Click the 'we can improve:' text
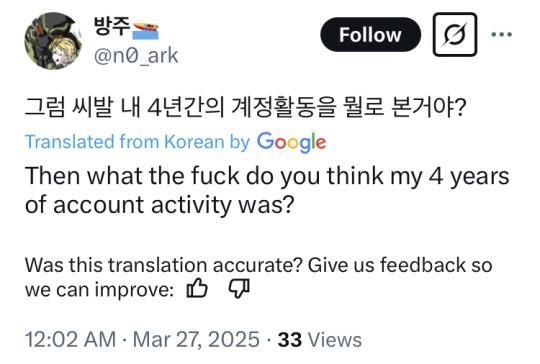Screen dimensions: 540x364 point(99,290)
